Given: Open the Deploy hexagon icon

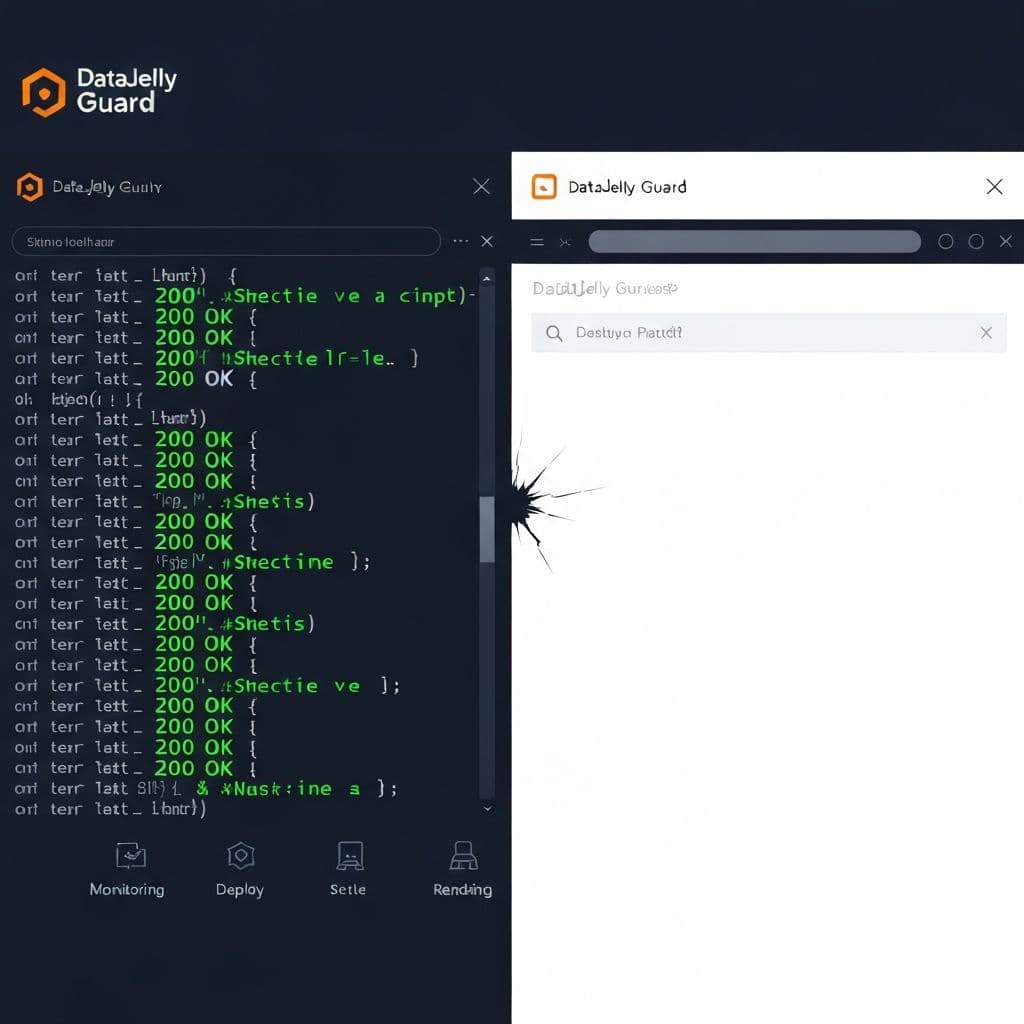Looking at the screenshot, I should 241,856.
